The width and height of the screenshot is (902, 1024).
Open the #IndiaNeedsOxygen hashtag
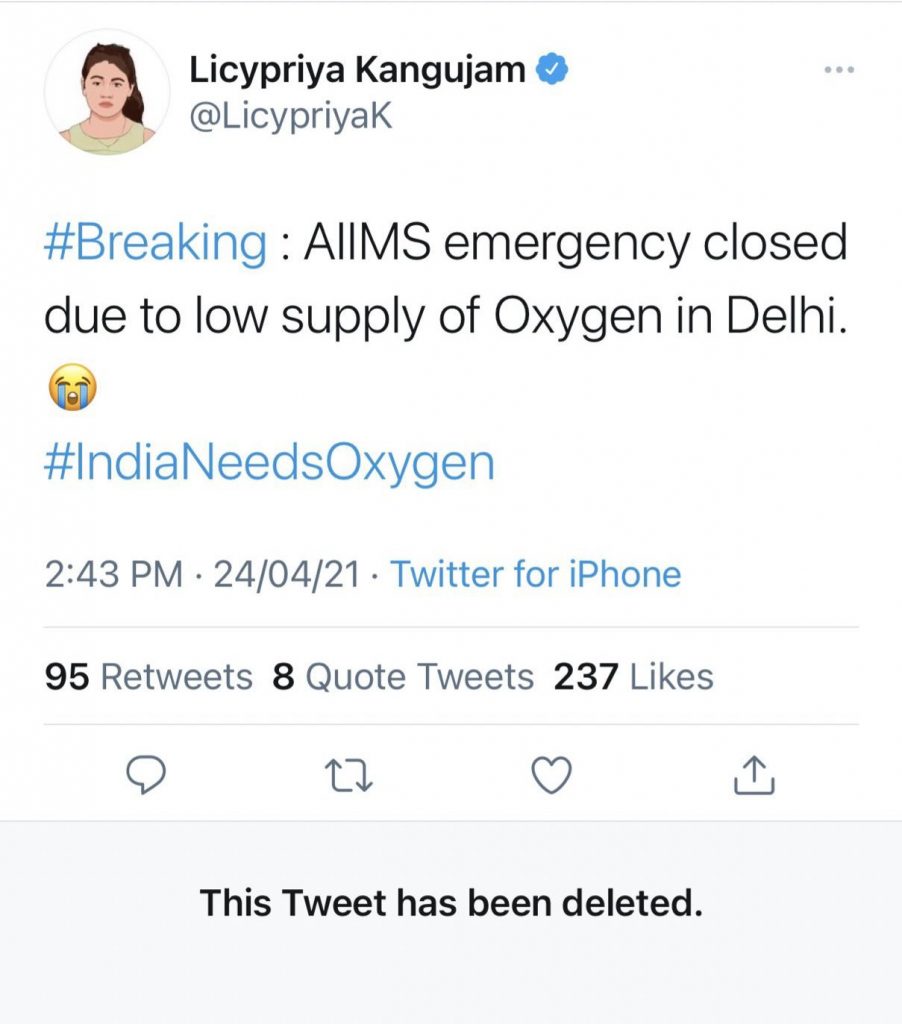point(270,463)
